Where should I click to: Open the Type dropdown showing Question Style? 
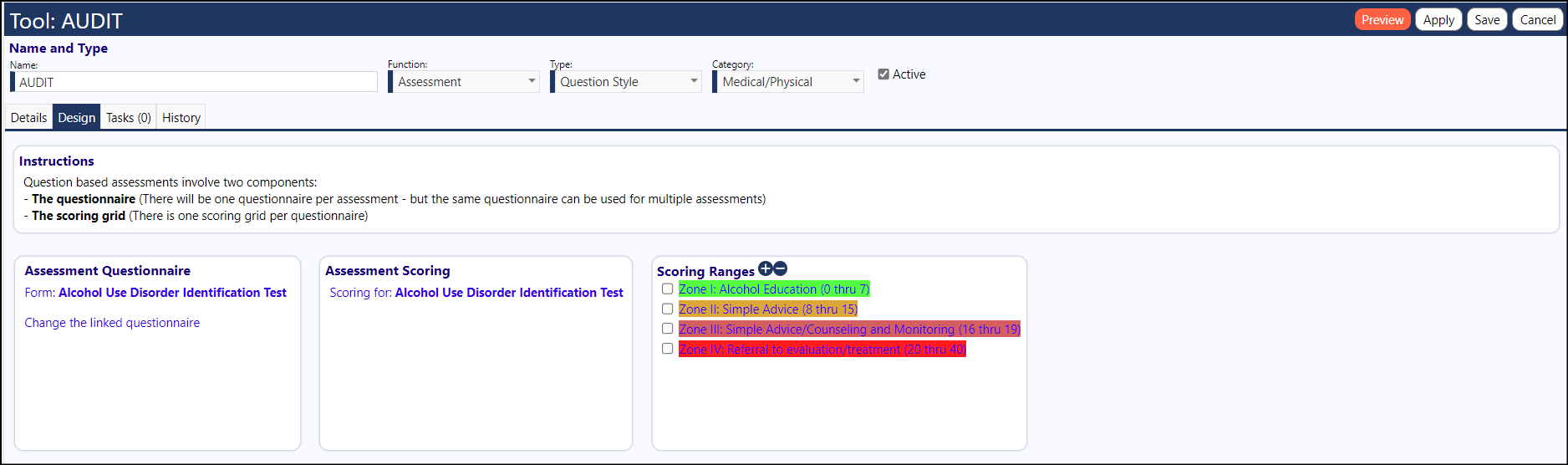point(626,81)
